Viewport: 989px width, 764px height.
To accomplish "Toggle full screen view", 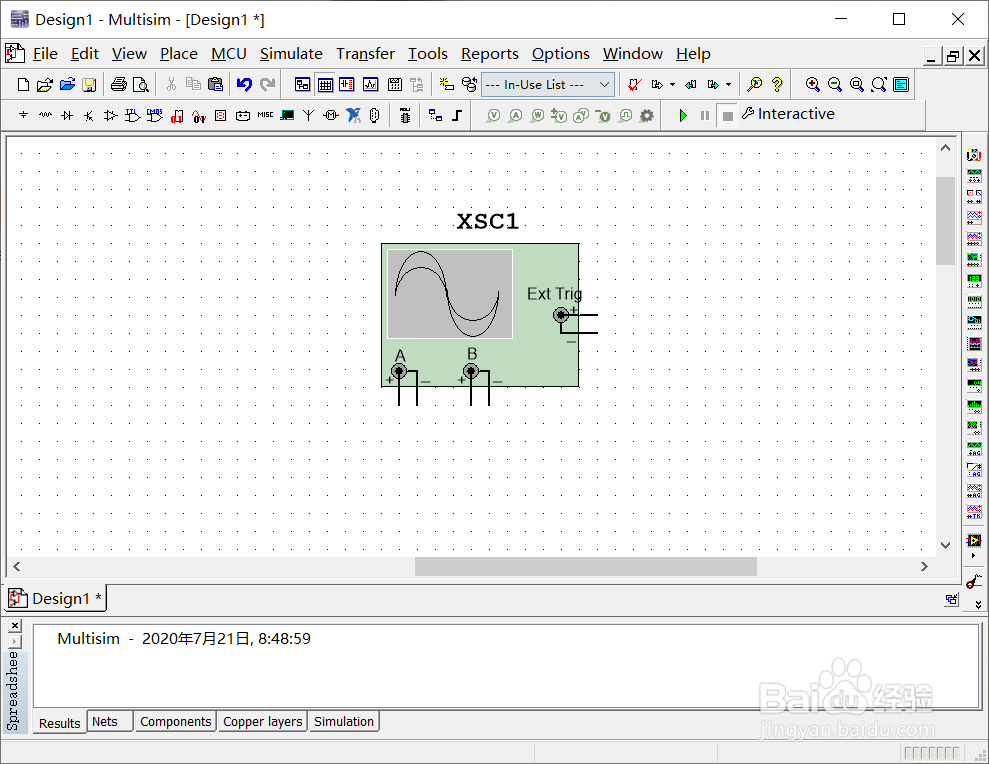I will 901,85.
